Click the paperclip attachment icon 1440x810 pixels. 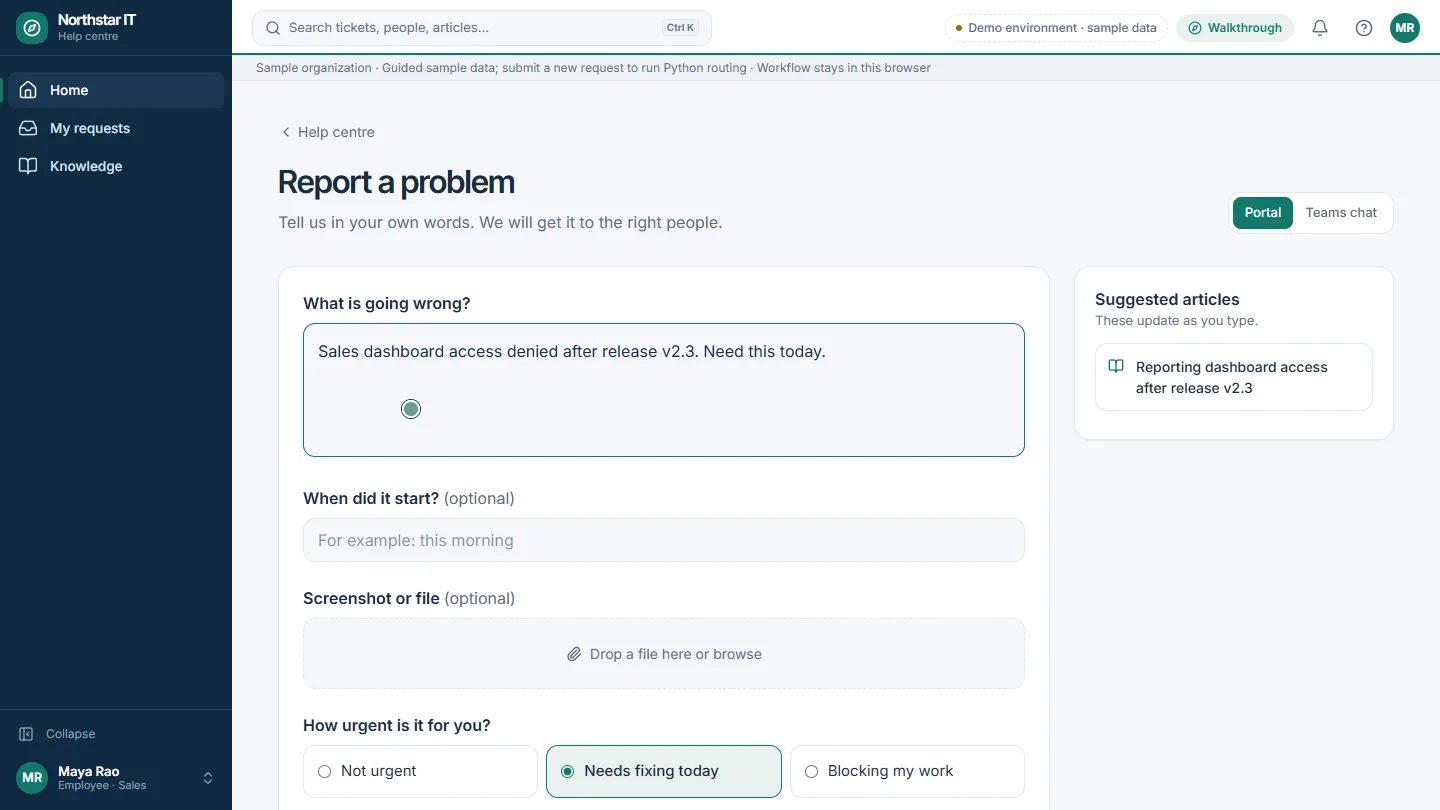tap(574, 654)
